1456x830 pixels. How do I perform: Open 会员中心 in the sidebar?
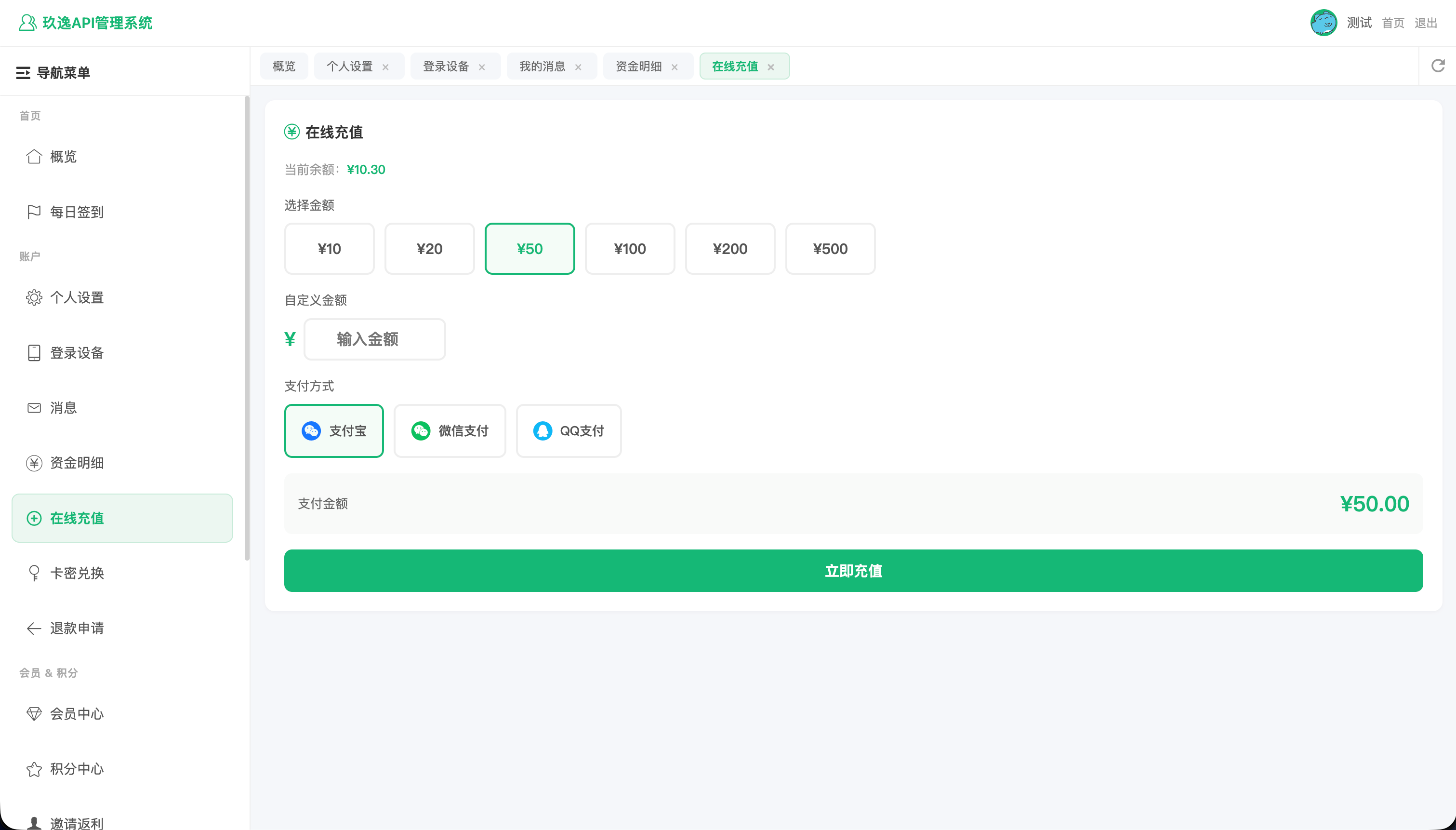point(122,714)
